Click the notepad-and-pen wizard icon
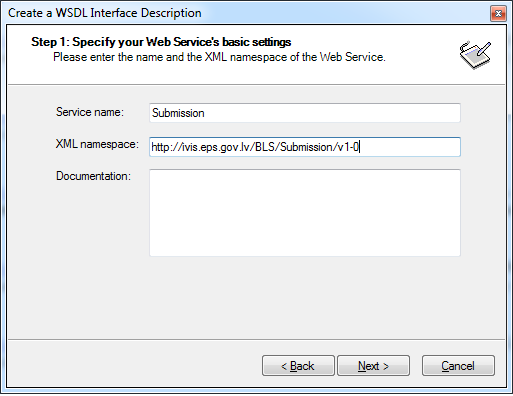 coord(475,55)
